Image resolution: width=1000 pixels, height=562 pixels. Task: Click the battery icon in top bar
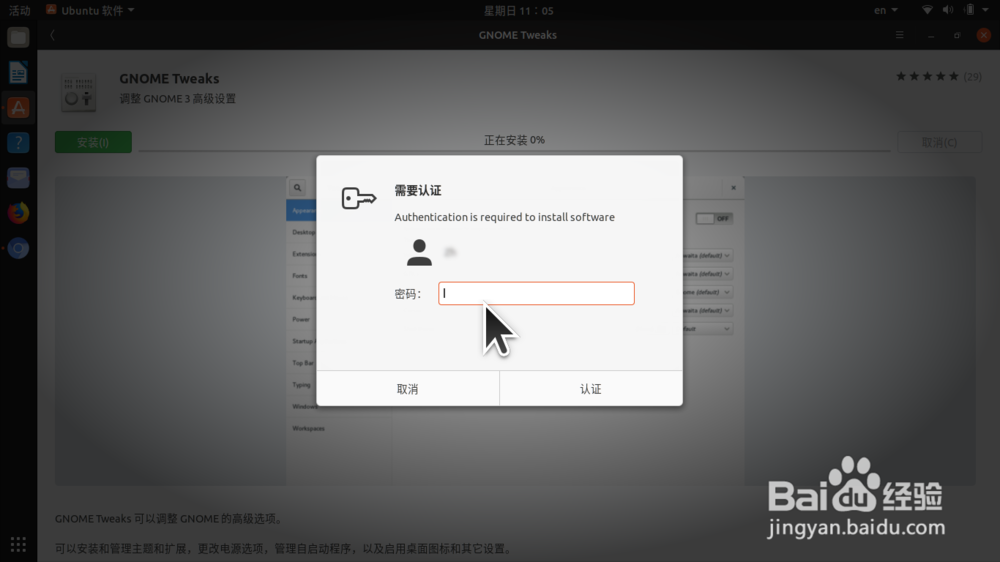969,10
